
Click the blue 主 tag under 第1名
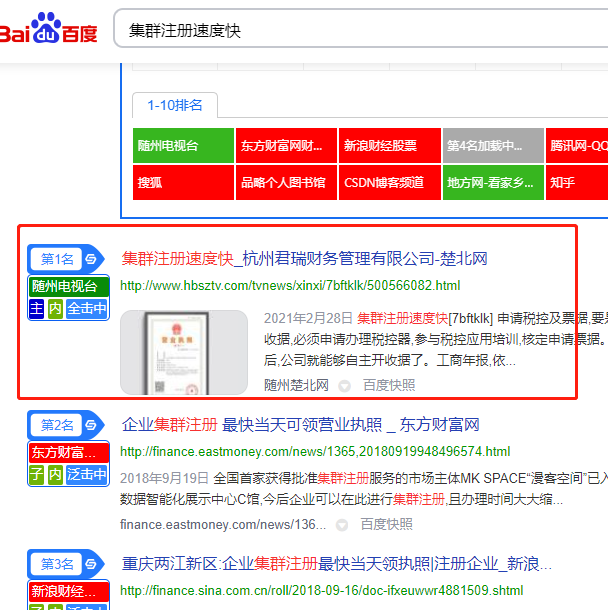click(x=37, y=309)
